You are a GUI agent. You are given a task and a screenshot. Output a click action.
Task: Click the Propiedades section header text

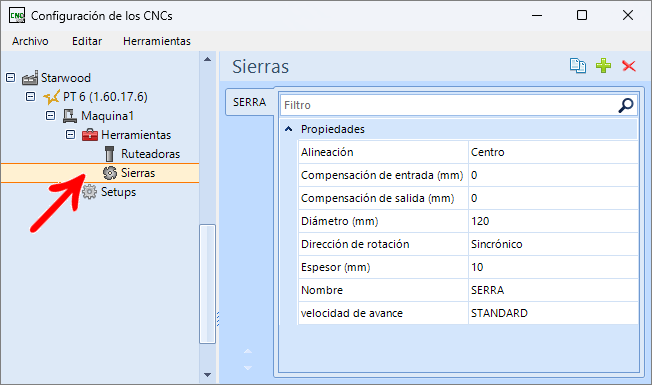332,129
